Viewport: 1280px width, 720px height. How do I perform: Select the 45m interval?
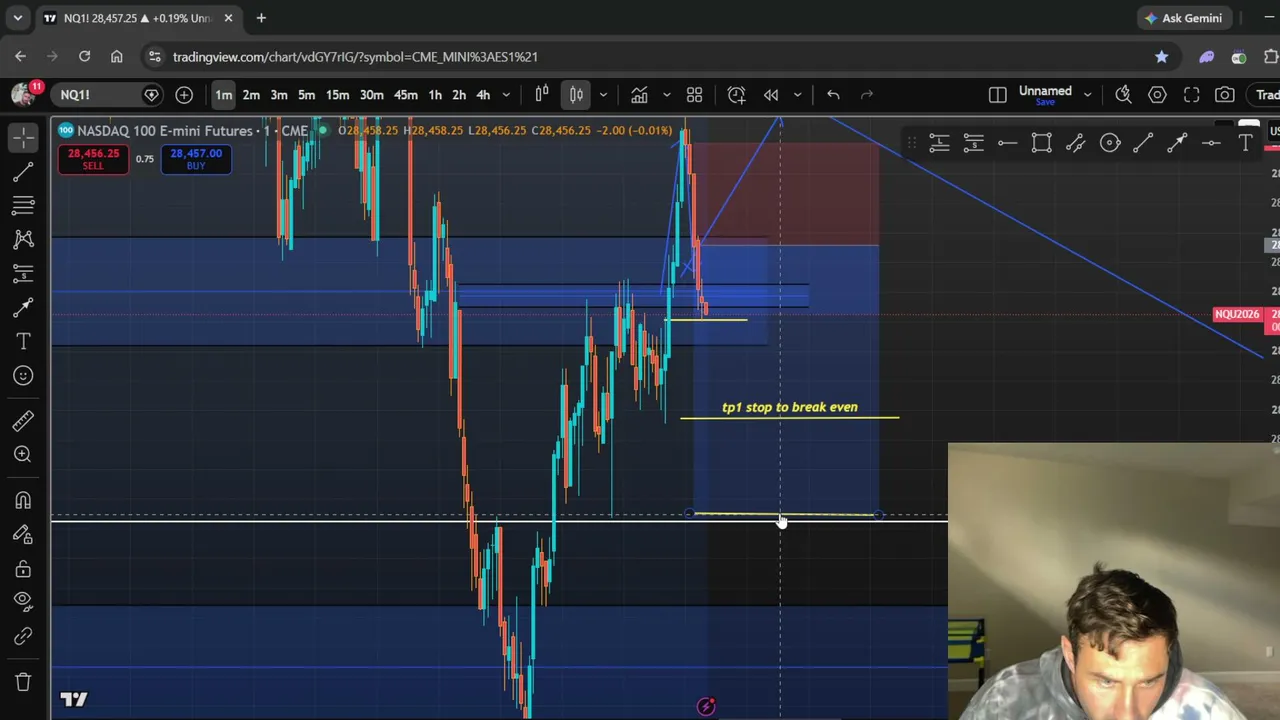tap(405, 95)
